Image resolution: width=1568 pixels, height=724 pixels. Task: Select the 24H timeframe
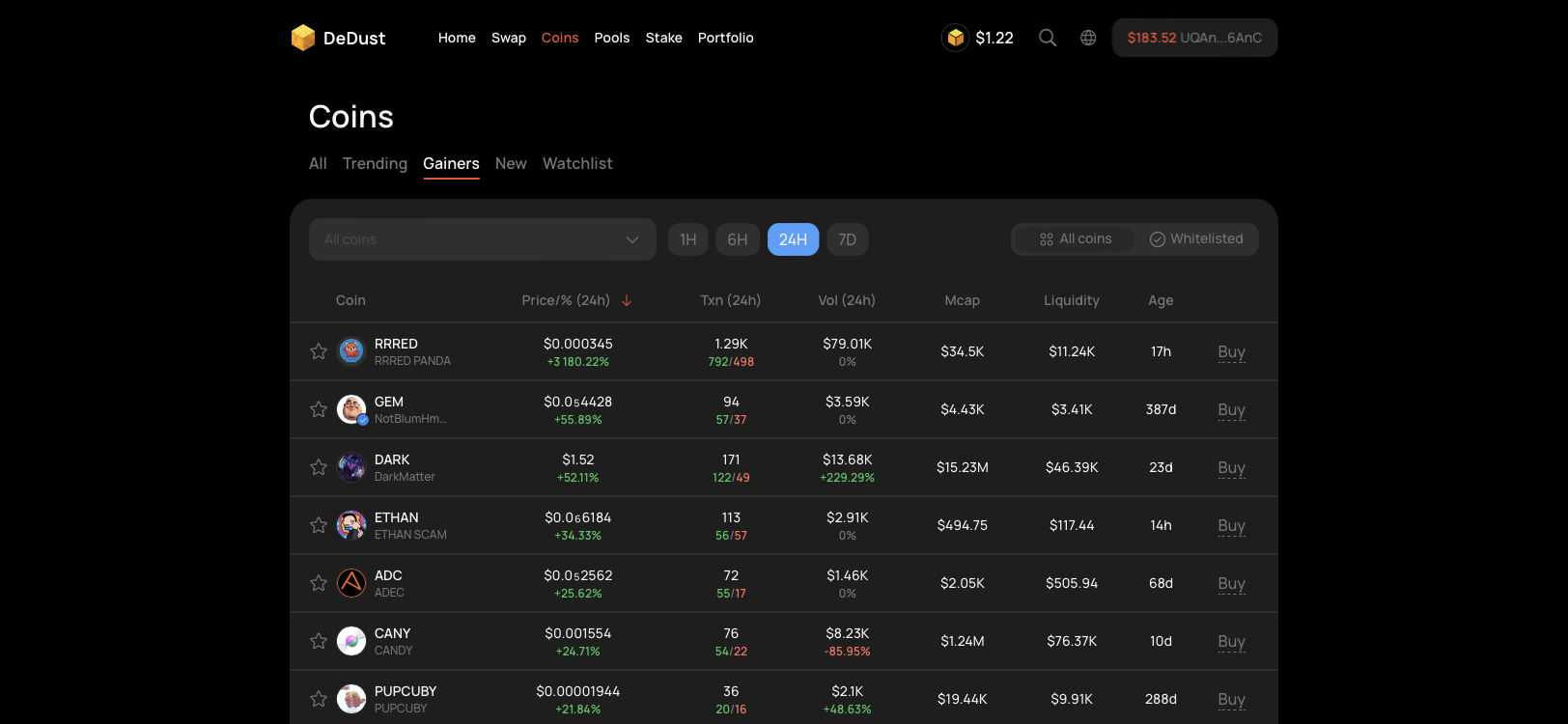794,239
